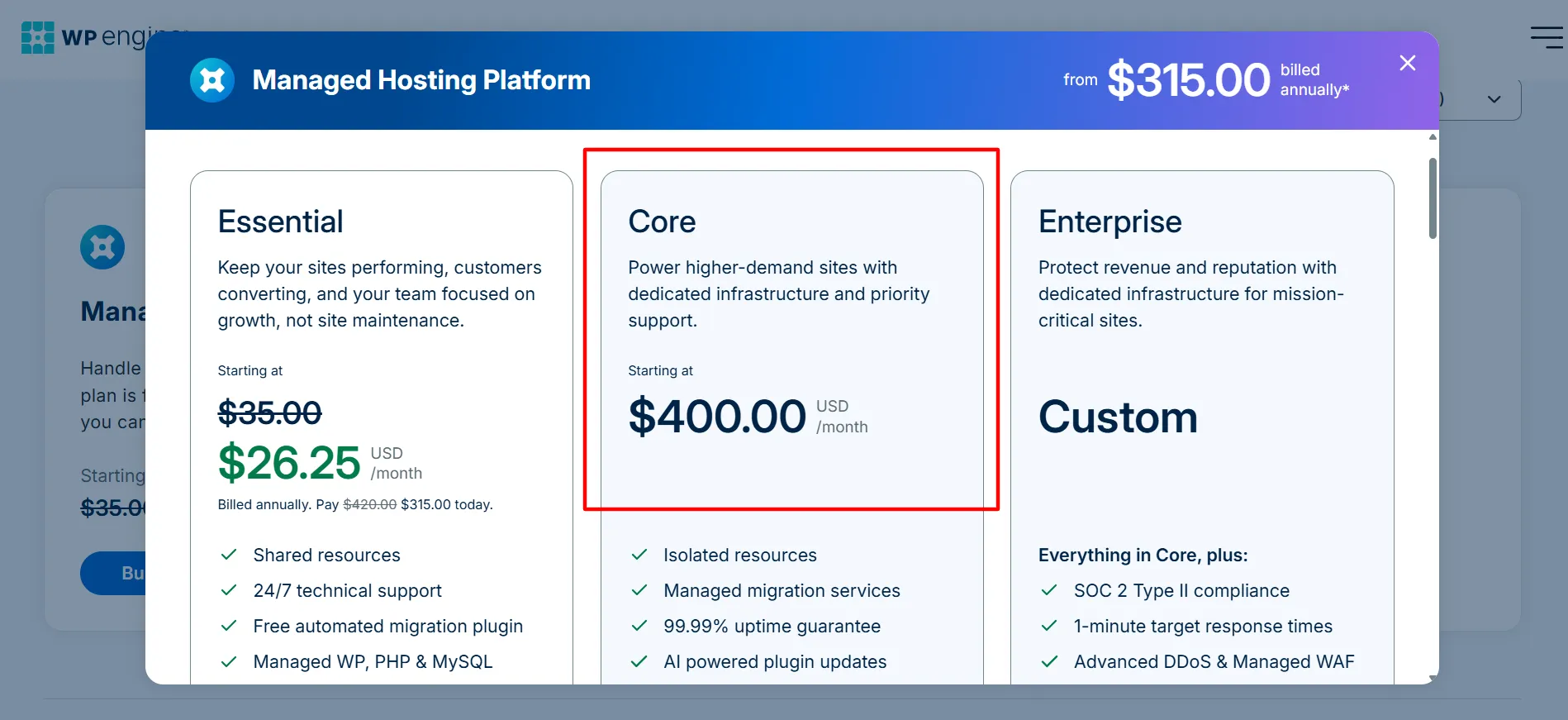The width and height of the screenshot is (1568, 720).
Task: Click "Starting at" label in the Core card
Action: coord(660,370)
